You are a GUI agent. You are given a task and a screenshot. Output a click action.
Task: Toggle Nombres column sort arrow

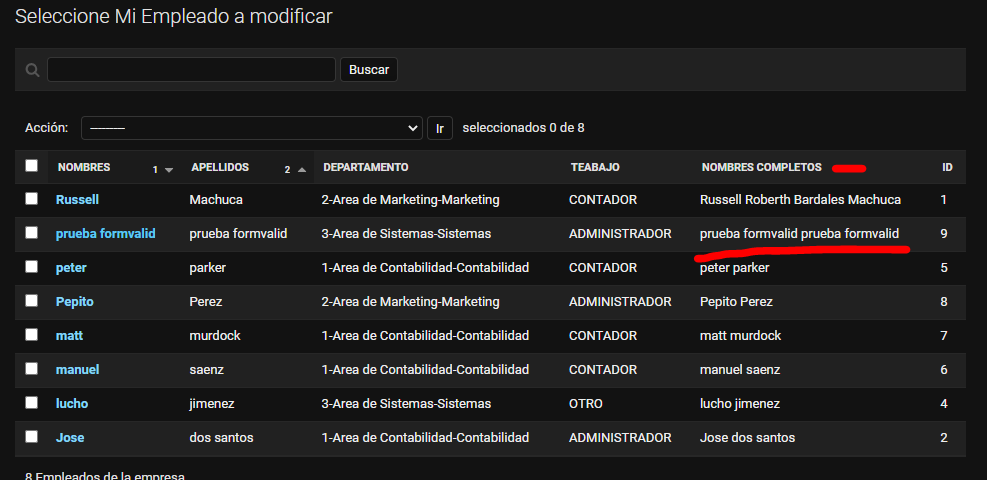coord(169,170)
